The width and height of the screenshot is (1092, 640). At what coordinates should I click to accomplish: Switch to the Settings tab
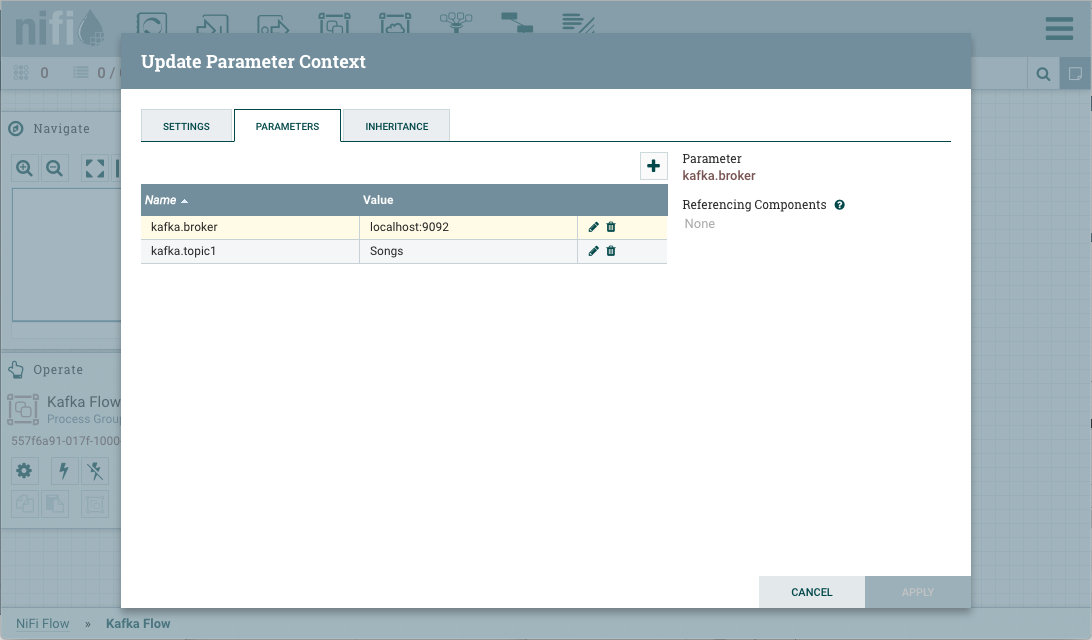click(186, 127)
